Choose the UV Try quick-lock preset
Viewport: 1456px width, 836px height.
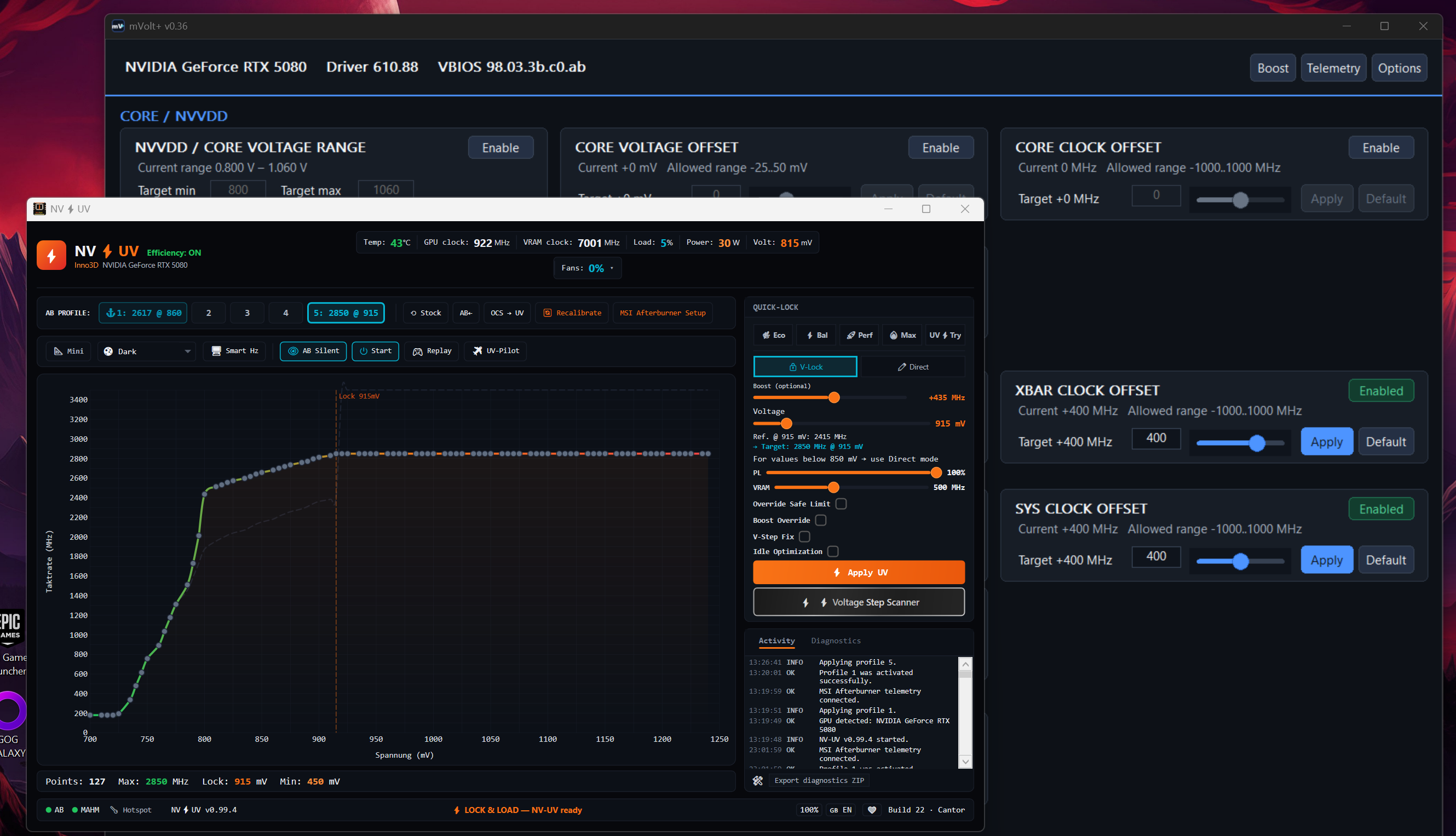pyautogui.click(x=945, y=335)
